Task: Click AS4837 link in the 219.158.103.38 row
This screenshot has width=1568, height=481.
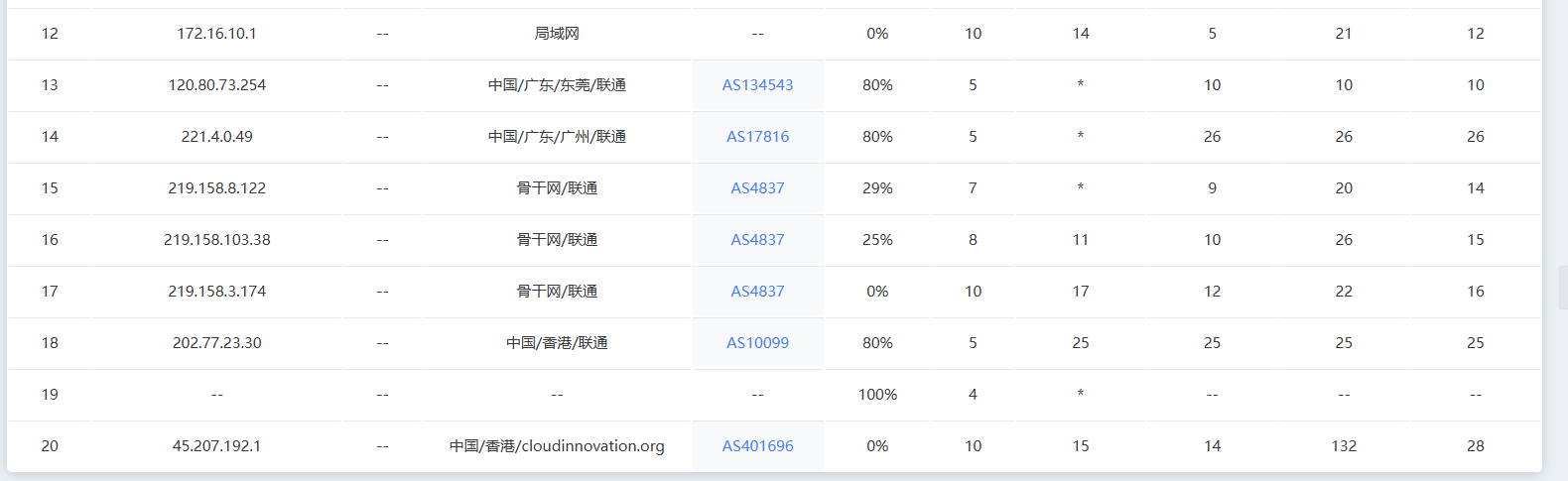Action: [x=757, y=240]
